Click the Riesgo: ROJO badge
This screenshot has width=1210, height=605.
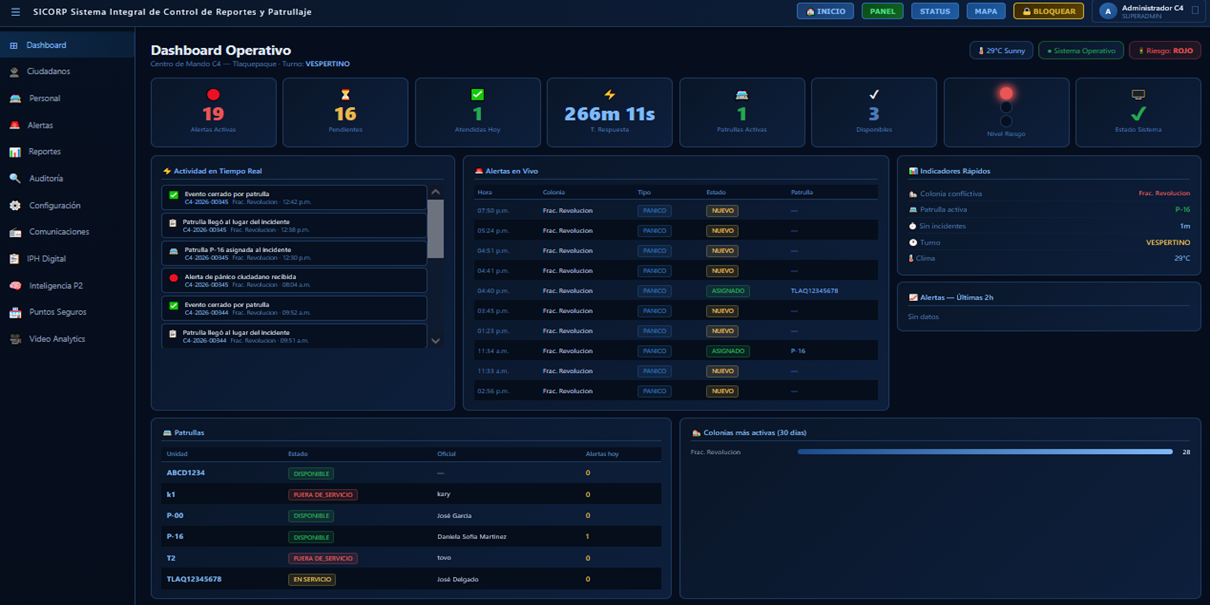tap(1165, 50)
